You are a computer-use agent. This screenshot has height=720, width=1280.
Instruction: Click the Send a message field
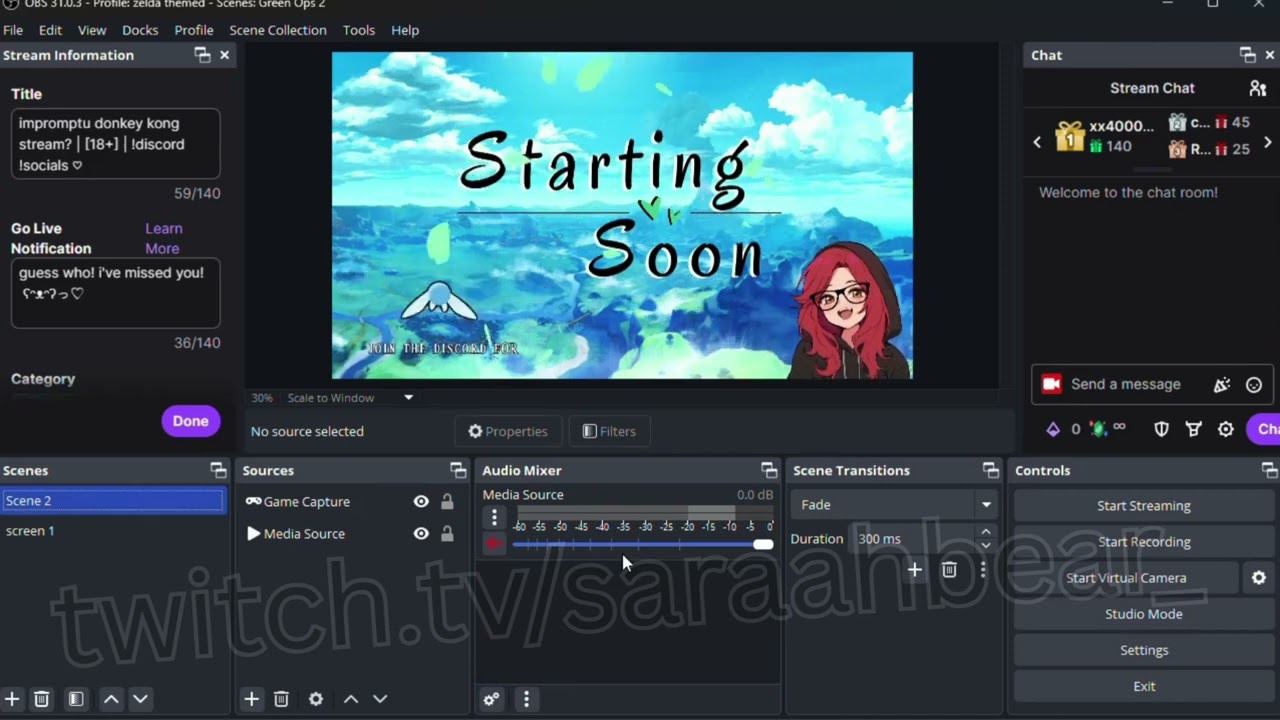pos(1125,384)
